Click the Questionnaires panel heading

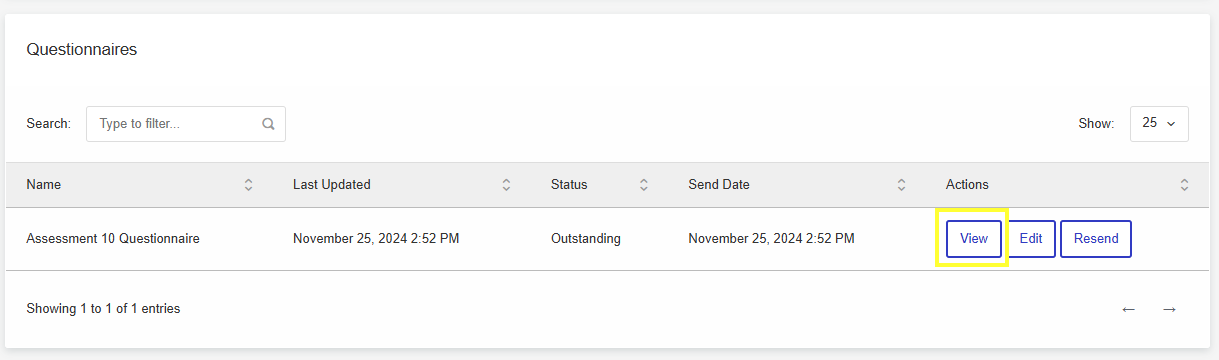pyautogui.click(x=82, y=50)
